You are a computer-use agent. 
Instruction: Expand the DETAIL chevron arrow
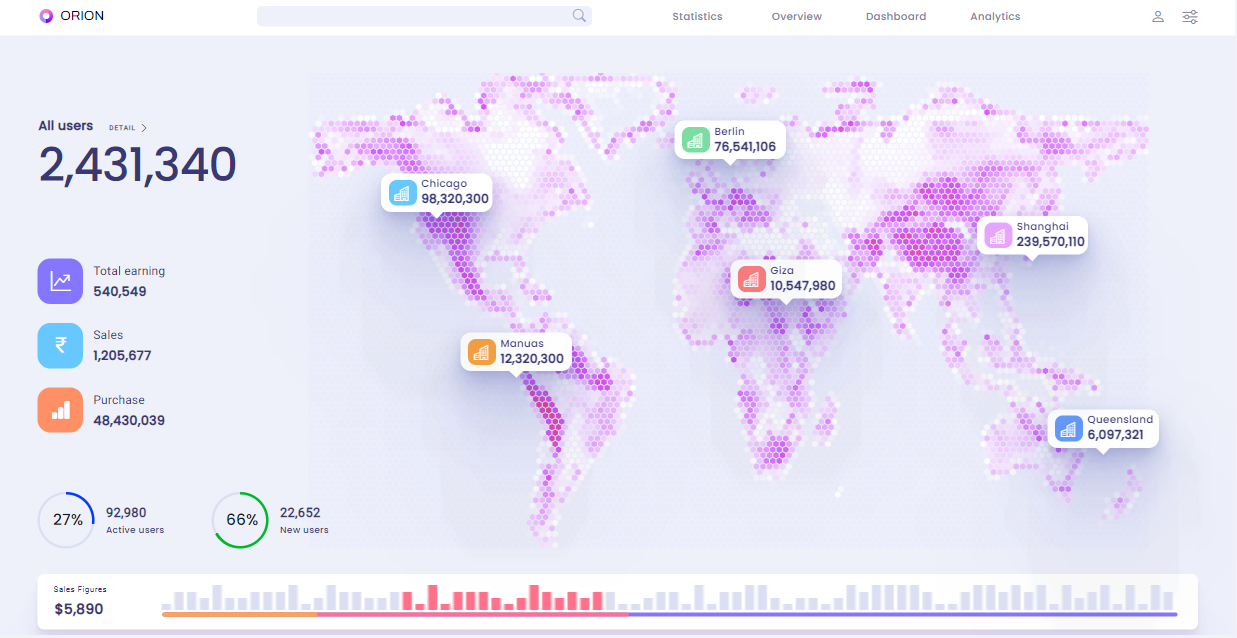(x=143, y=127)
